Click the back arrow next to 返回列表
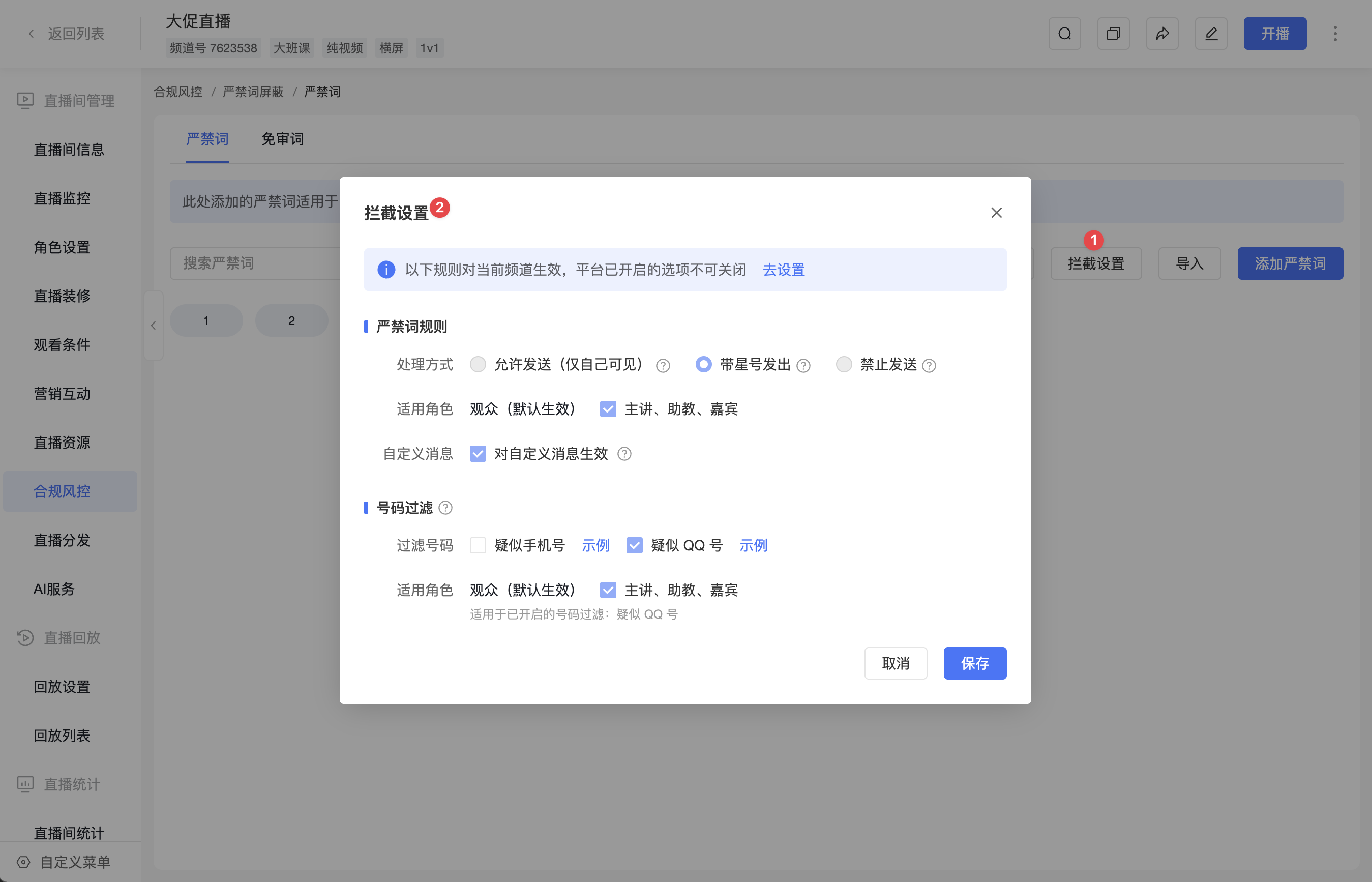Screen dimensions: 1372x882 tap(32, 34)
